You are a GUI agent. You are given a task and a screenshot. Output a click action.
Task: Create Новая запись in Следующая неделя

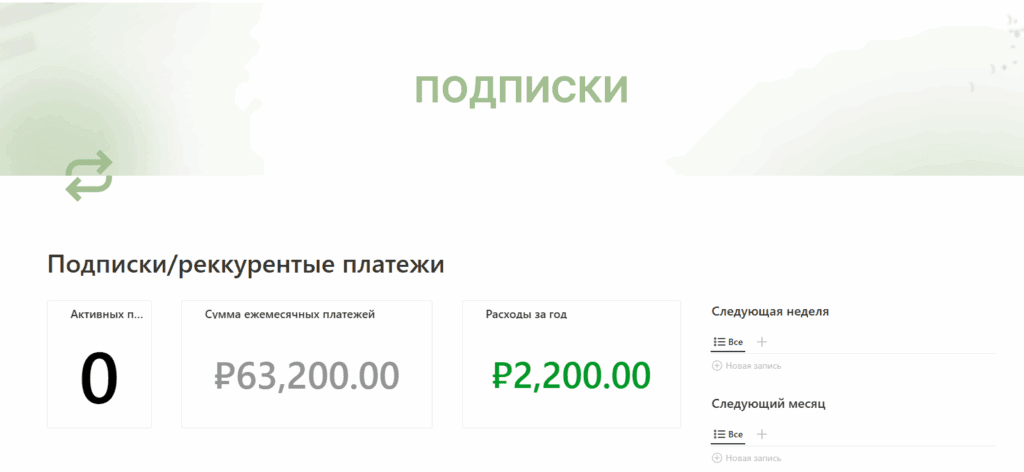pos(753,366)
